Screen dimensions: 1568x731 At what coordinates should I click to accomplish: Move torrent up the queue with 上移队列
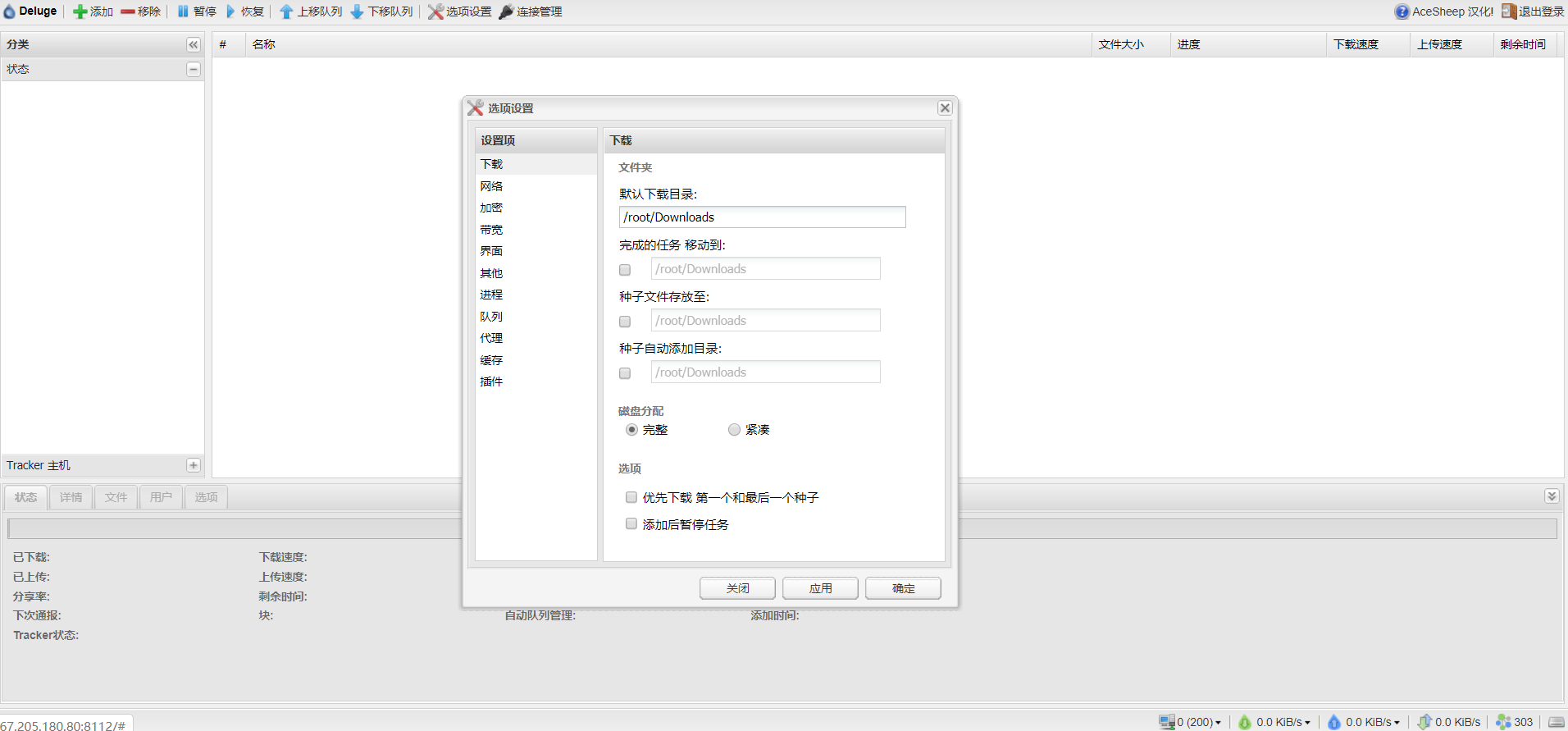(x=286, y=11)
